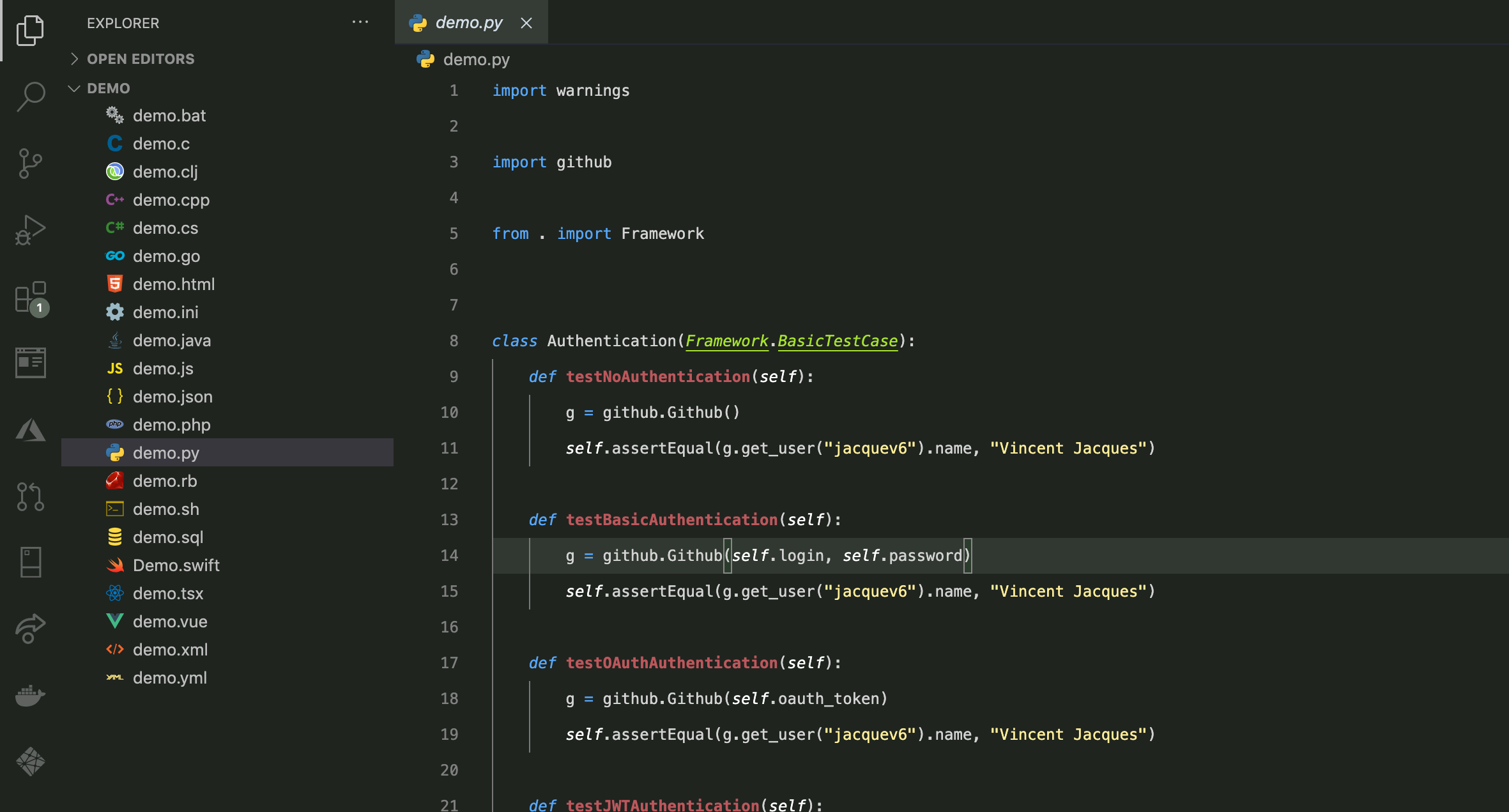Select the Source Control icon
Viewport: 1509px width, 812px height.
pyautogui.click(x=30, y=163)
